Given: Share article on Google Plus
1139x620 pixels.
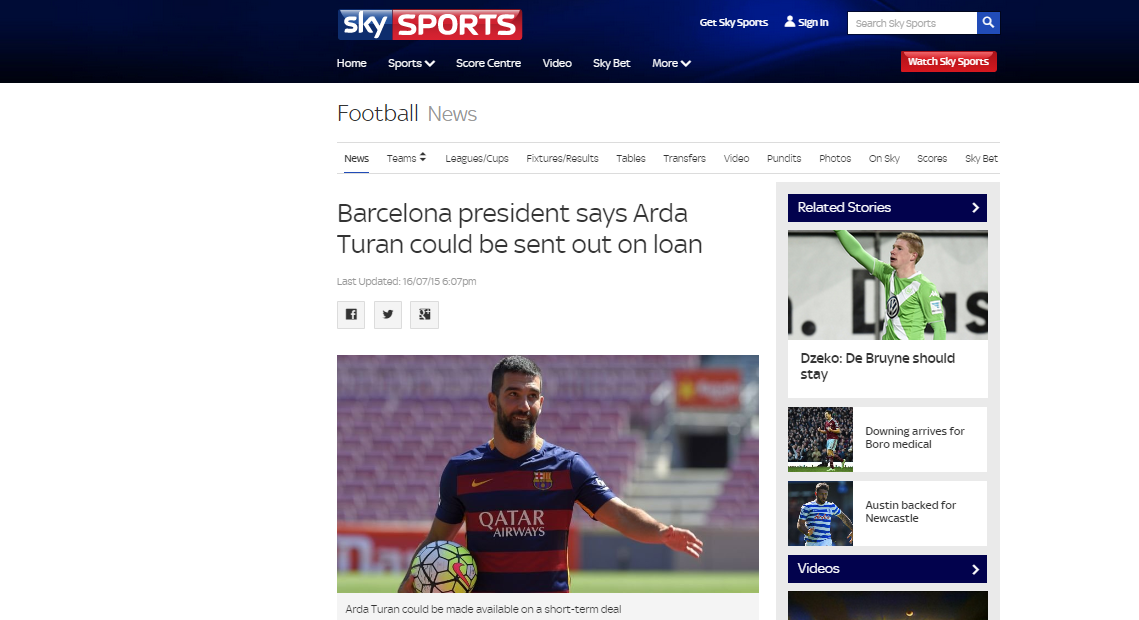Looking at the screenshot, I should click(424, 314).
